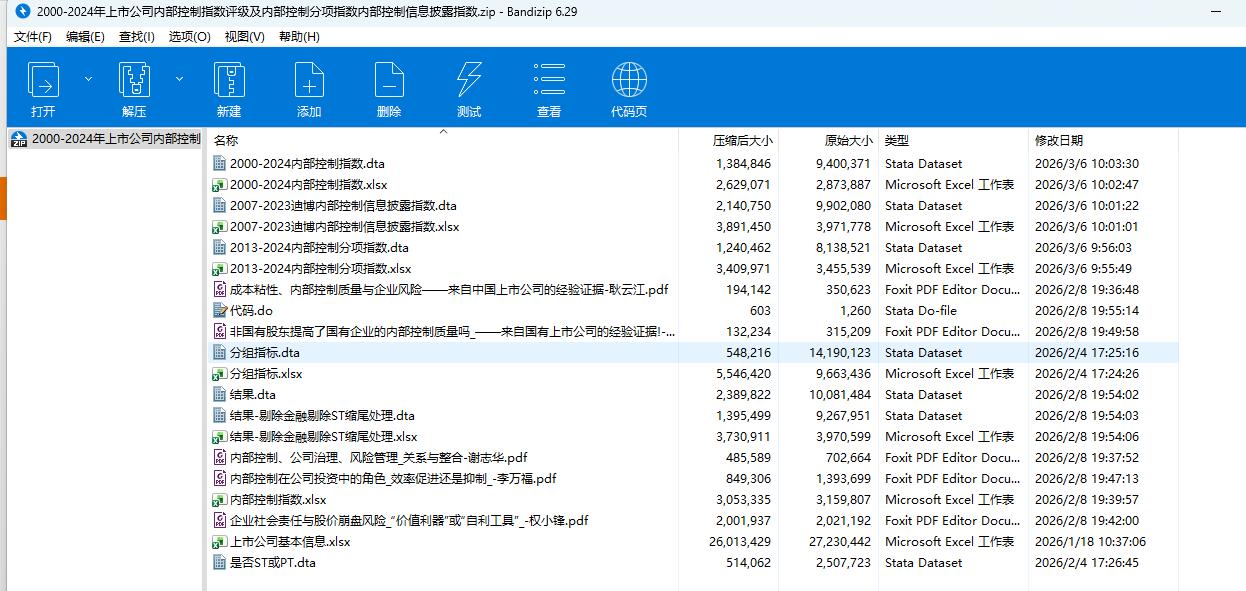Click the Delete (删除) toolbar icon
This screenshot has width=1246, height=591.
pos(389,81)
